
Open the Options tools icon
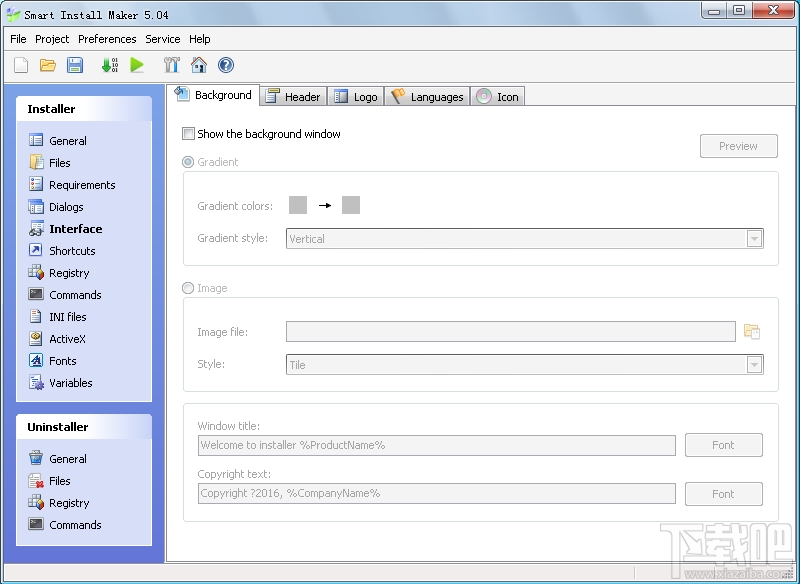171,65
